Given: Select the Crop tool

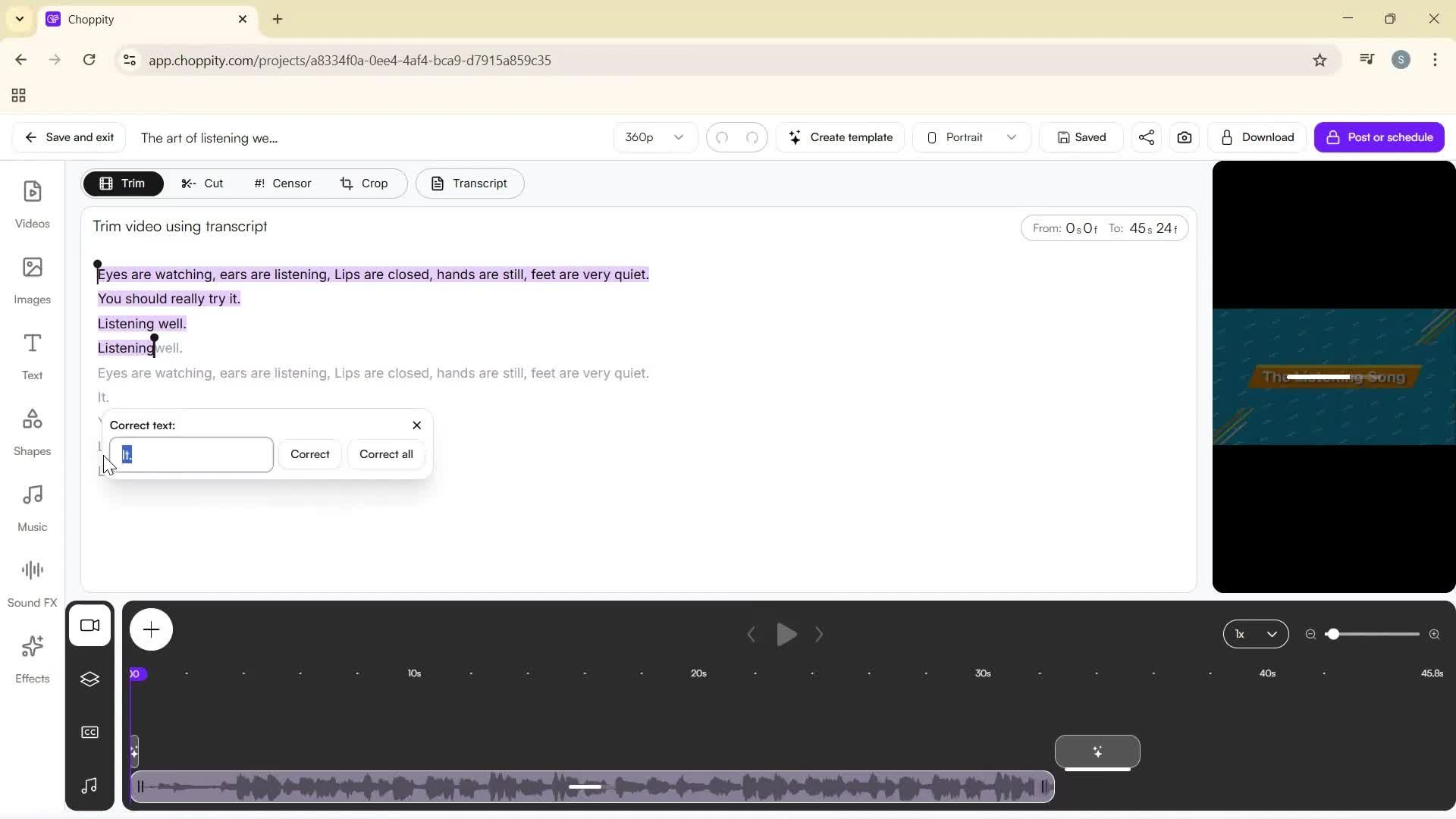Looking at the screenshot, I should tap(365, 184).
